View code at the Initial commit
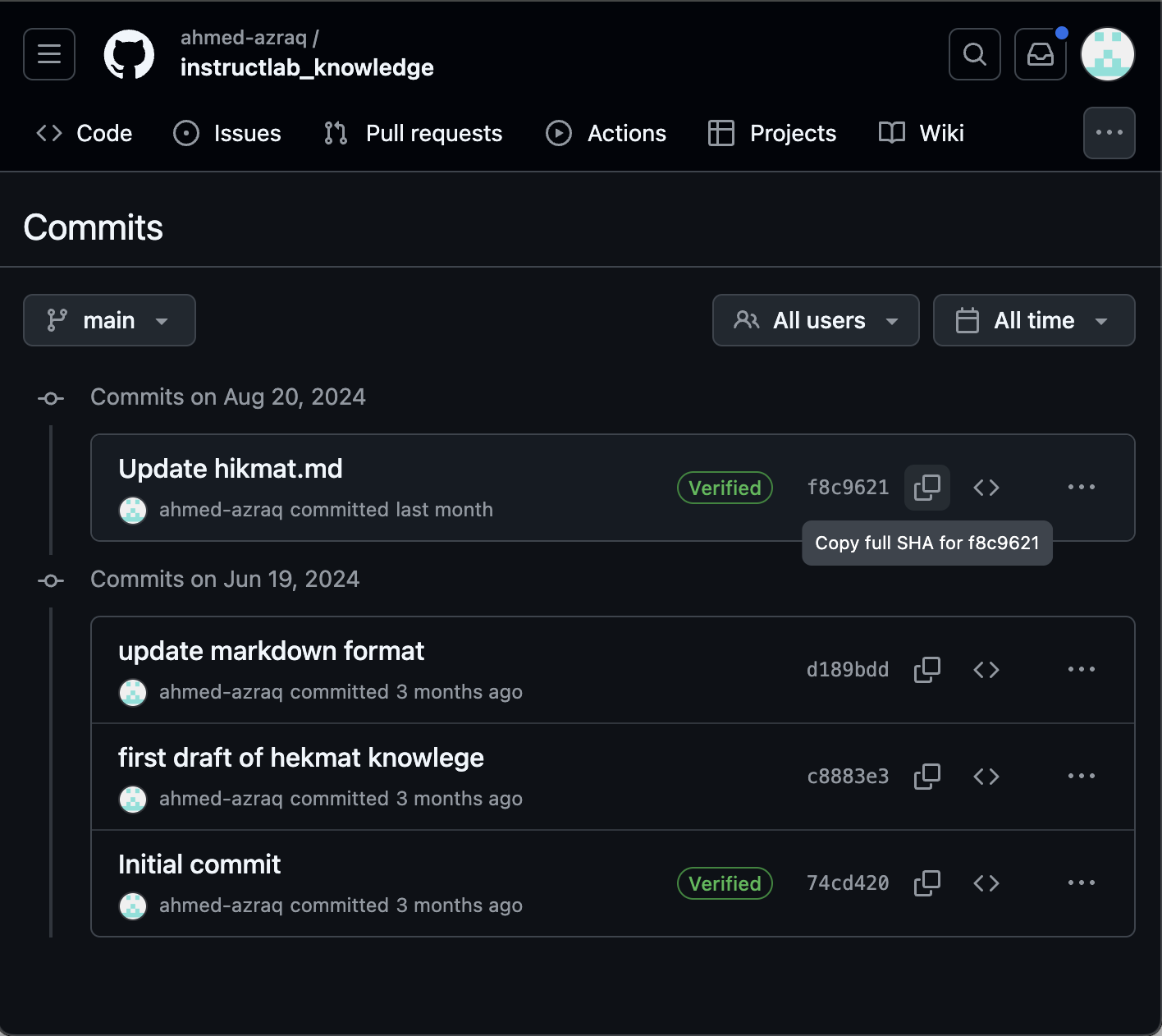The width and height of the screenshot is (1162, 1036). (986, 883)
